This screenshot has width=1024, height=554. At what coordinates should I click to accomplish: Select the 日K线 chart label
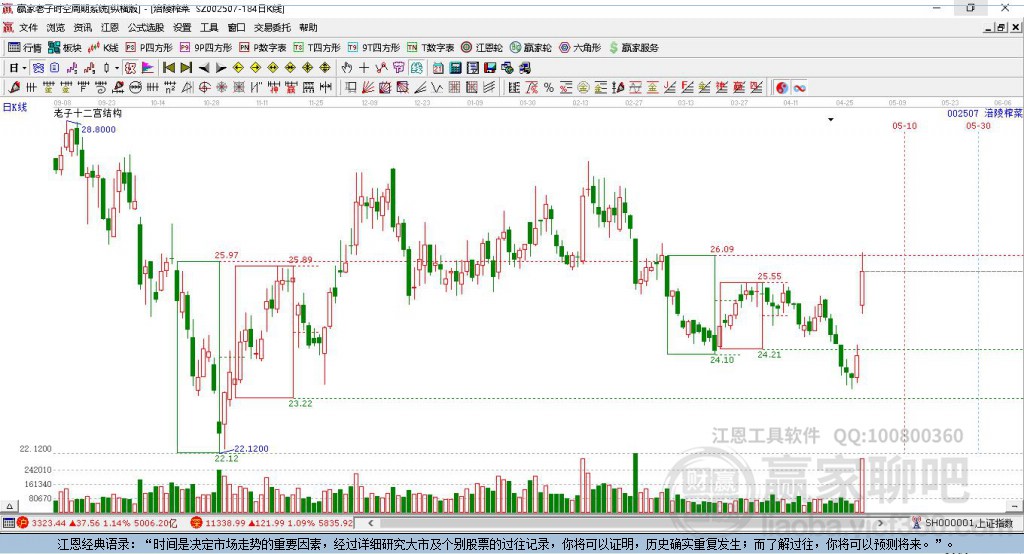point(15,107)
